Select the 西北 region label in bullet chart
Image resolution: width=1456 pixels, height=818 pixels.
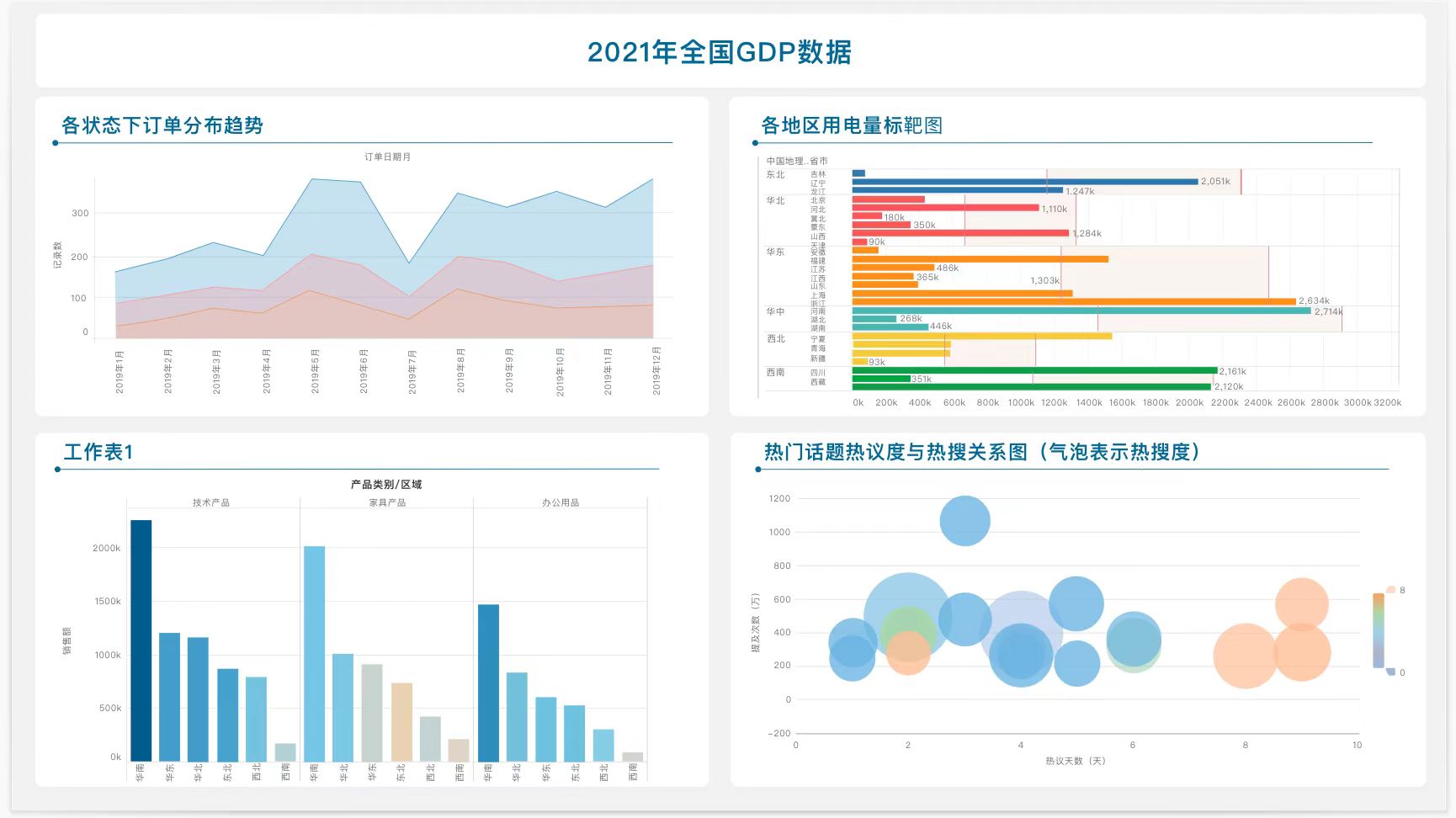click(x=775, y=339)
